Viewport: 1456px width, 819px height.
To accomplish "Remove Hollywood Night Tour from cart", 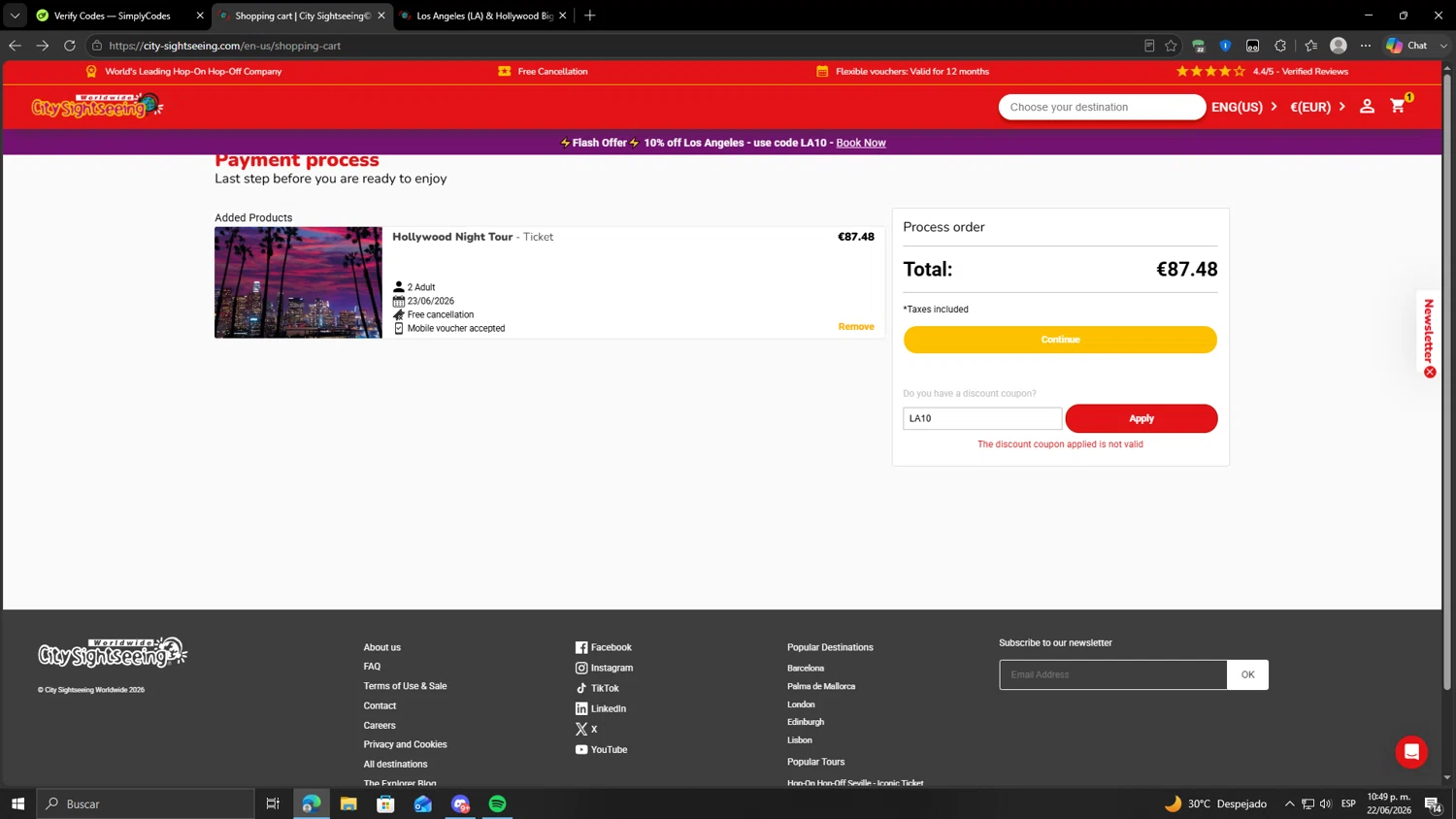I will tap(856, 327).
